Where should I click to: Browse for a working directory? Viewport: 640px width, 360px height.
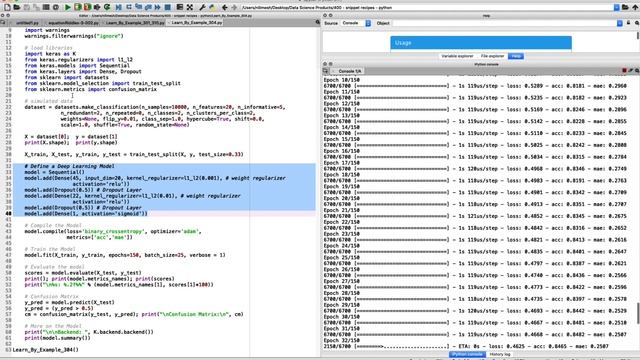pos(625,7)
